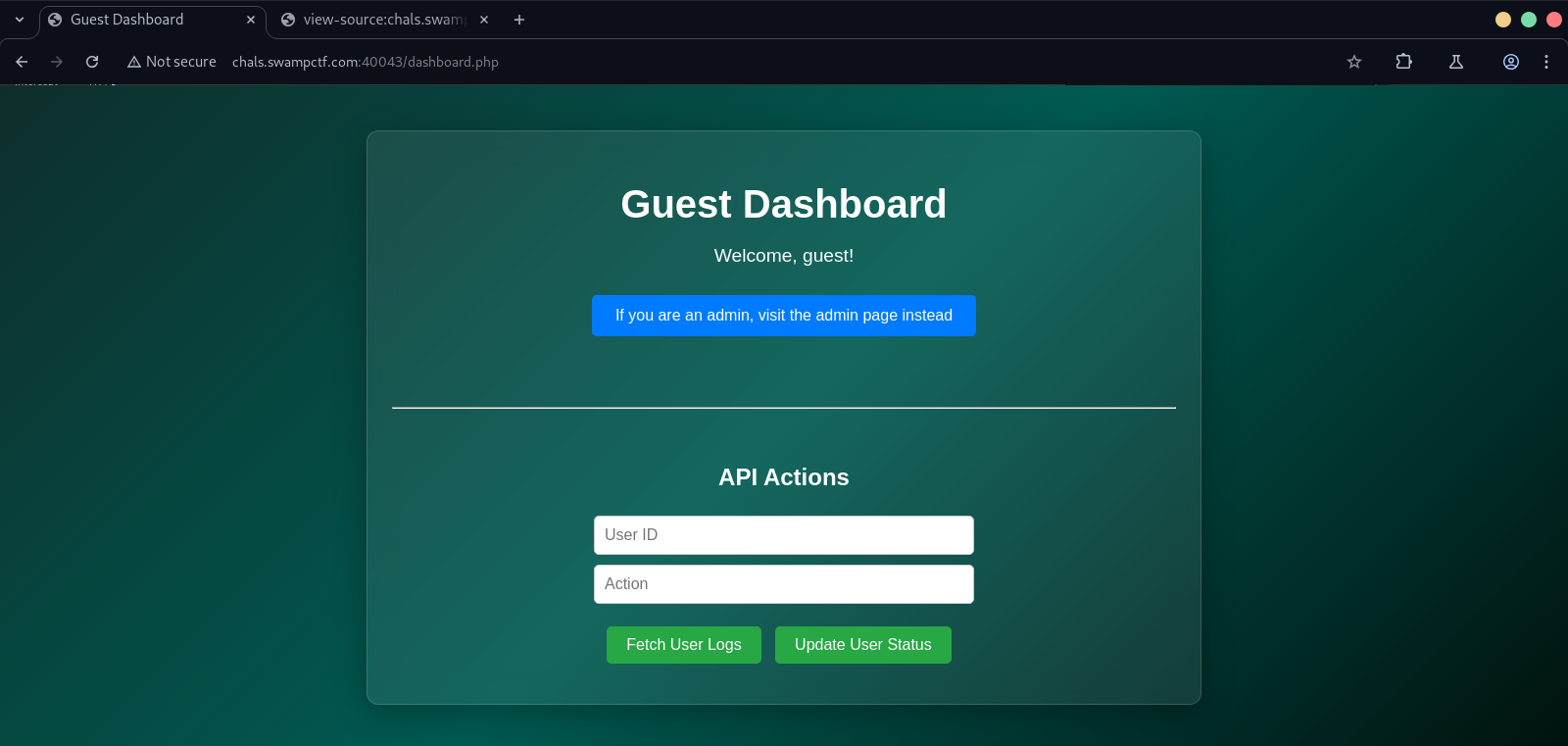Switch to the view-source tab

377,20
